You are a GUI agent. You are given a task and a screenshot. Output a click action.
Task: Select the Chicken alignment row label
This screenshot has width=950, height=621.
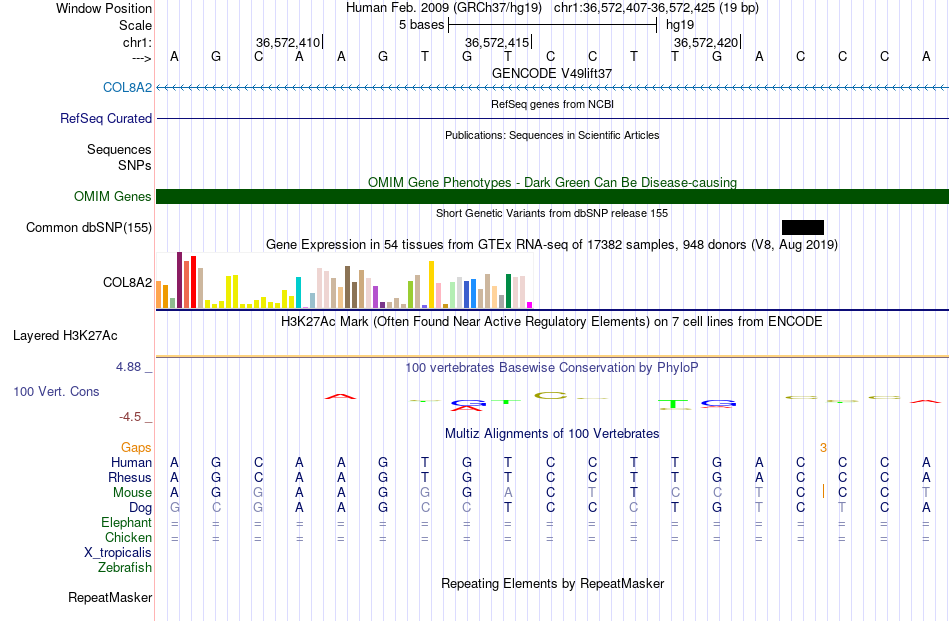coord(128,537)
